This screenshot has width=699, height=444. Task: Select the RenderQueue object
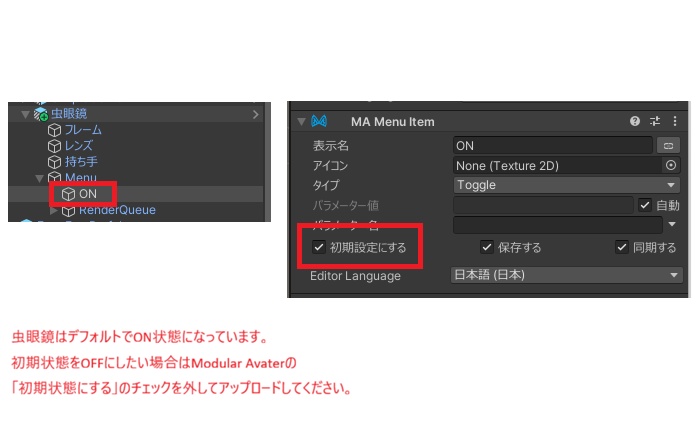pyautogui.click(x=117, y=210)
